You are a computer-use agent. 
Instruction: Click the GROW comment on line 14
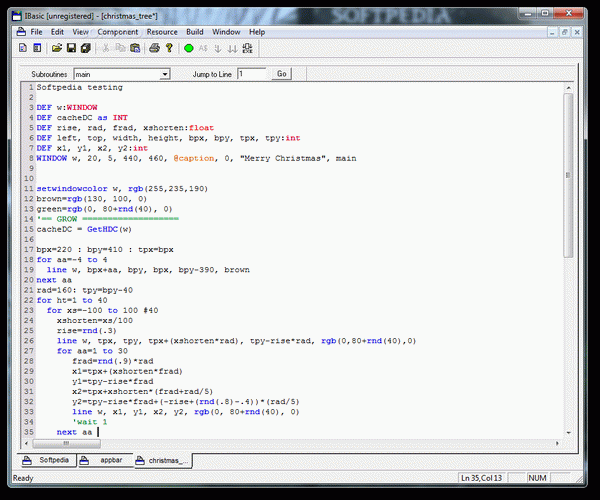point(108,219)
